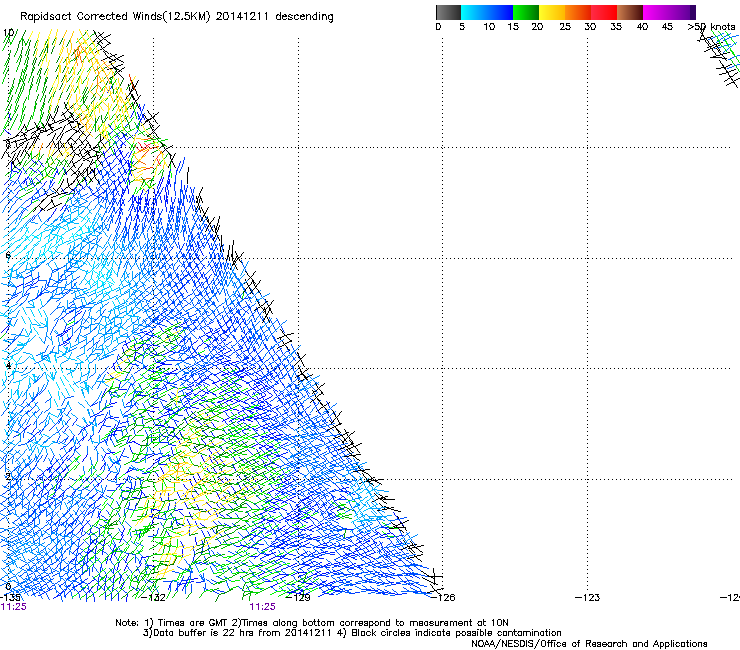Click the 10 knots legend tick label
This screenshot has height=650, width=740.
tap(489, 27)
